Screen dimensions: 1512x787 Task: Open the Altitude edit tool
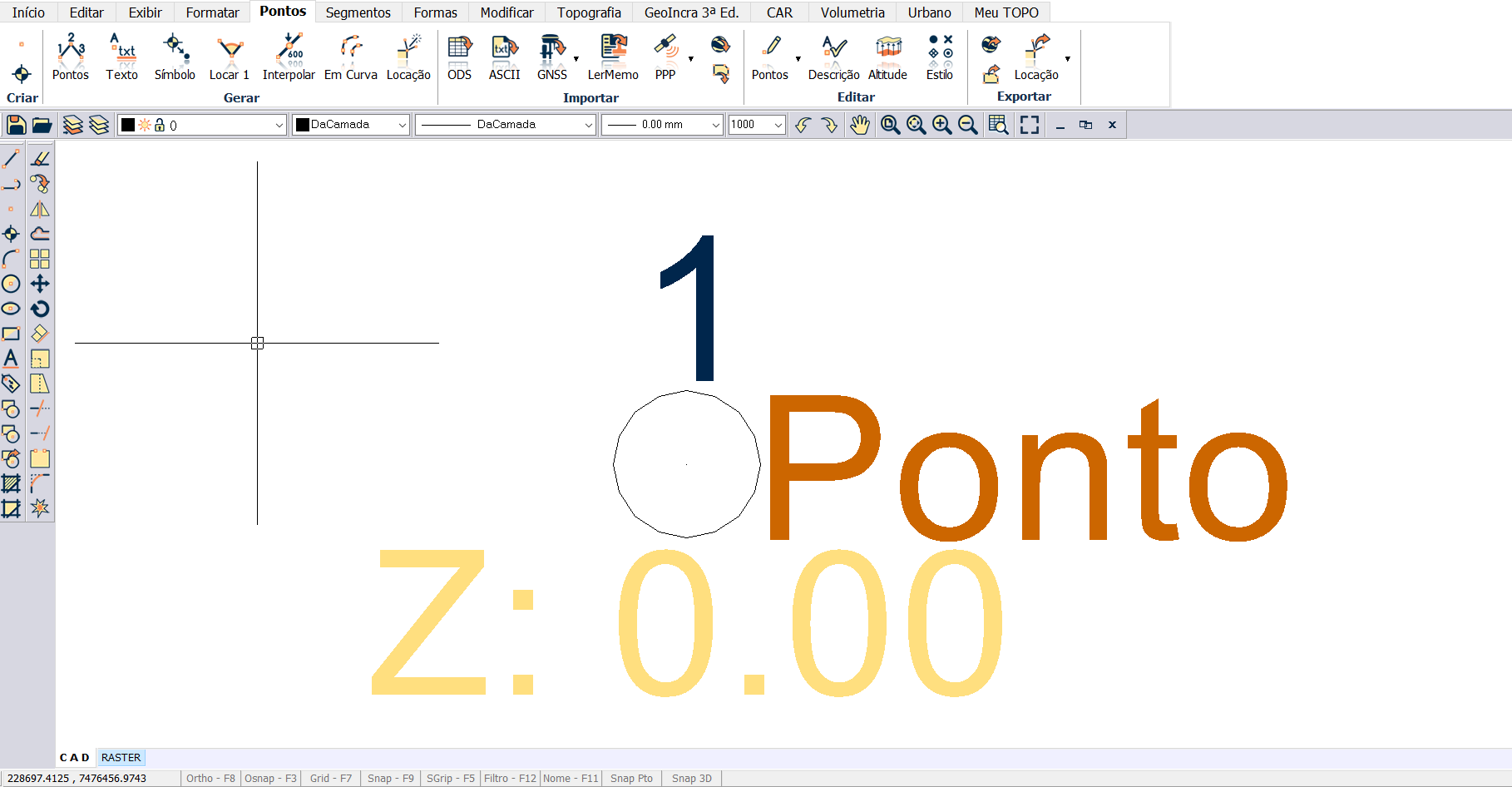(x=887, y=57)
